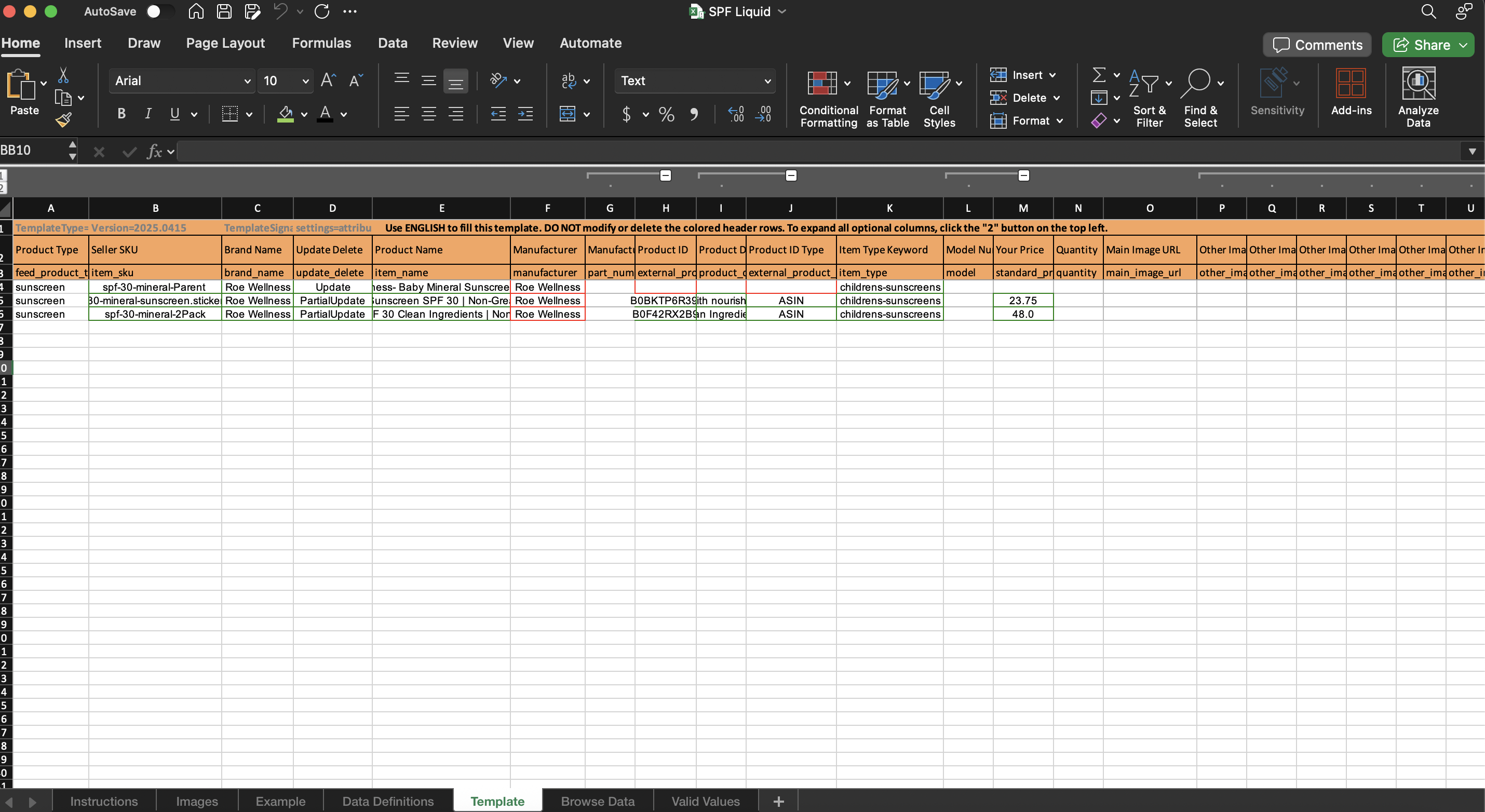
Task: Open the Search magnifier in the title bar
Action: pos(1428,11)
